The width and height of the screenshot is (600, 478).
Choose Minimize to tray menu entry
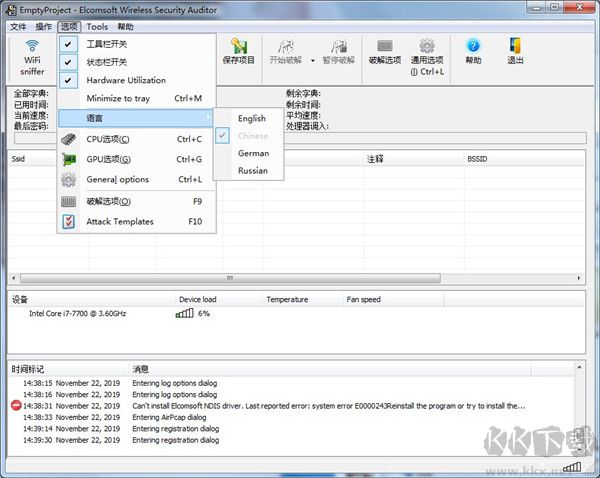click(x=136, y=98)
